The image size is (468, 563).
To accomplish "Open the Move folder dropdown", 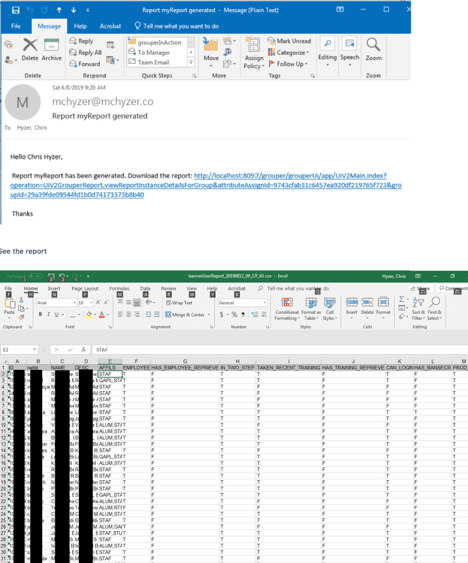I will pyautogui.click(x=211, y=52).
